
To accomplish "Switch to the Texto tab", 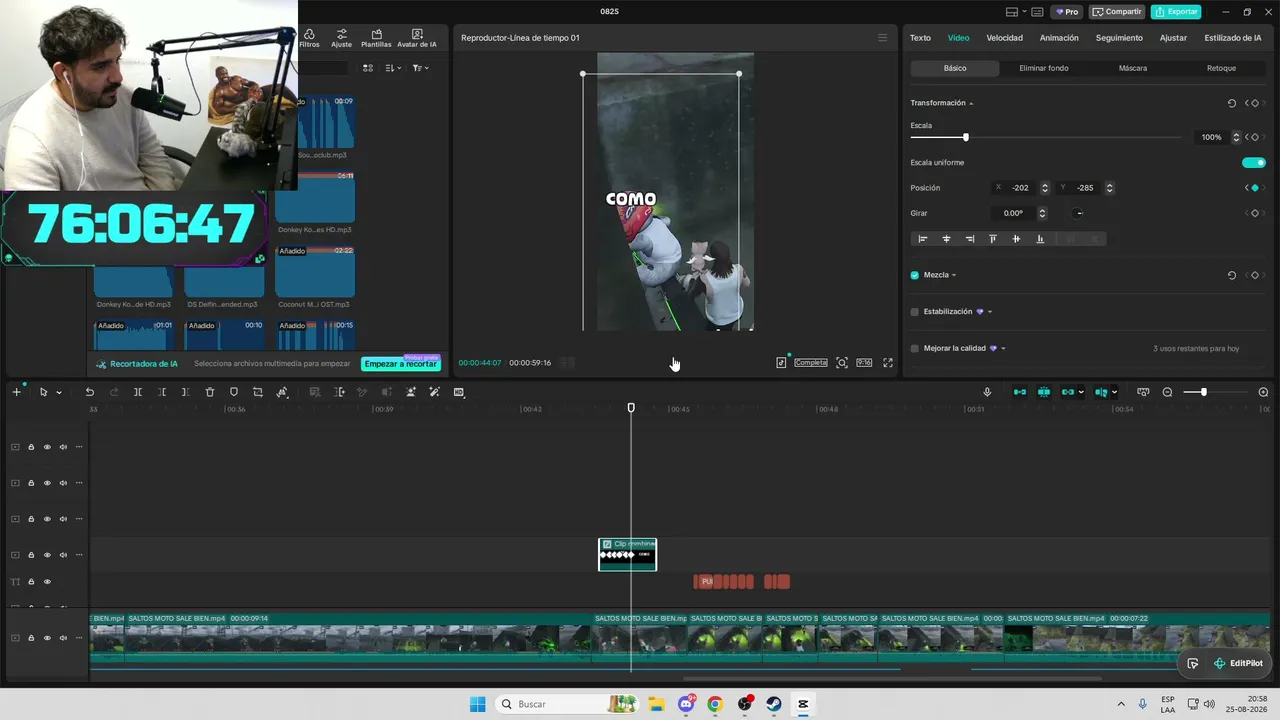I will point(920,38).
